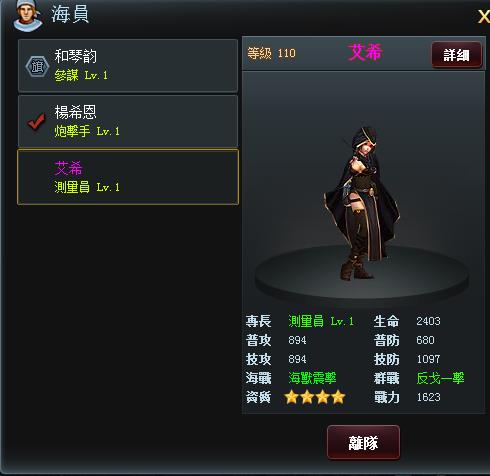Click the 反戈一擊 group battle skill
Screen dimensions: 490x476
[x=440, y=378]
